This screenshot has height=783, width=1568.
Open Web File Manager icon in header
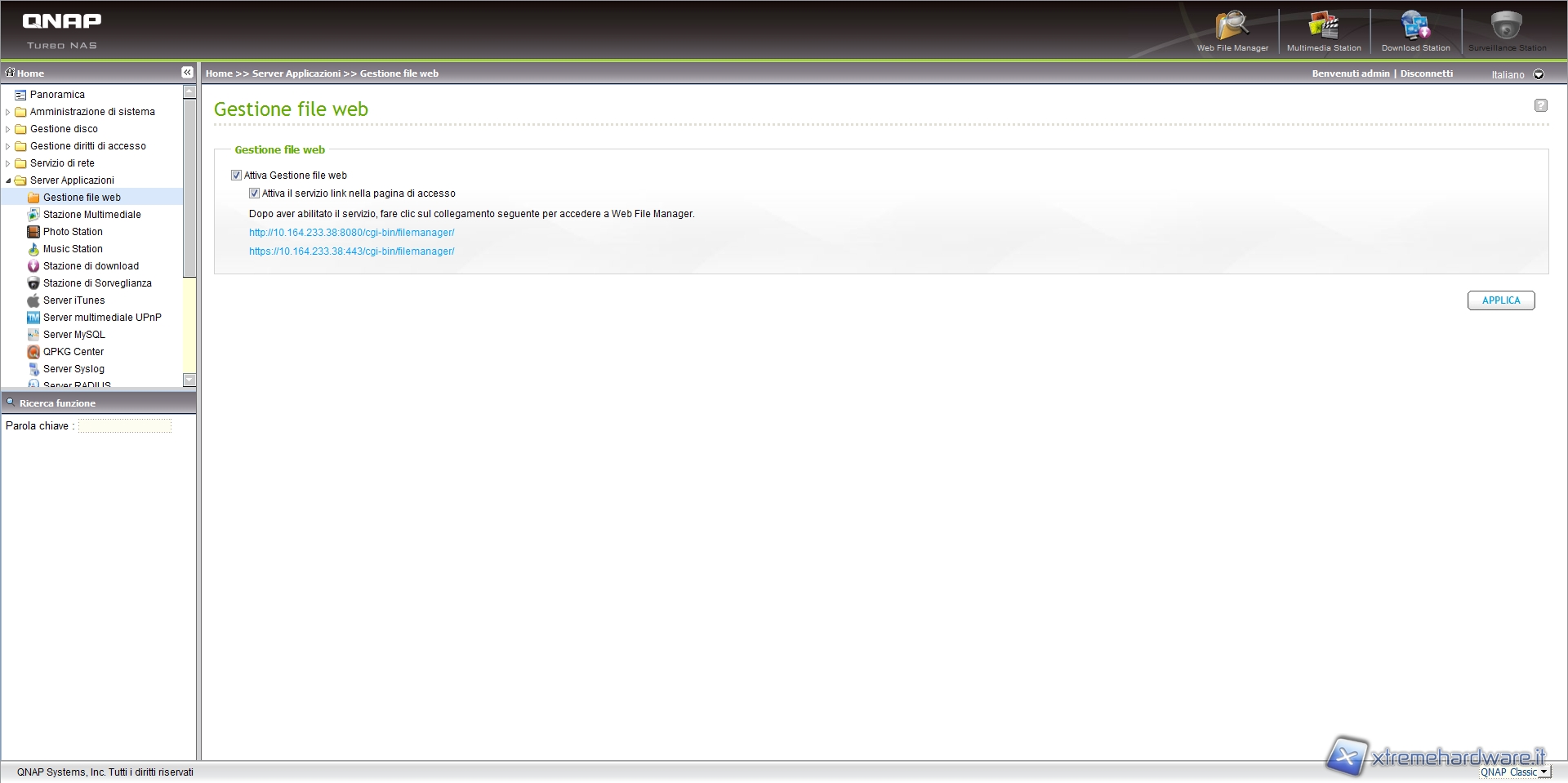point(1232,26)
